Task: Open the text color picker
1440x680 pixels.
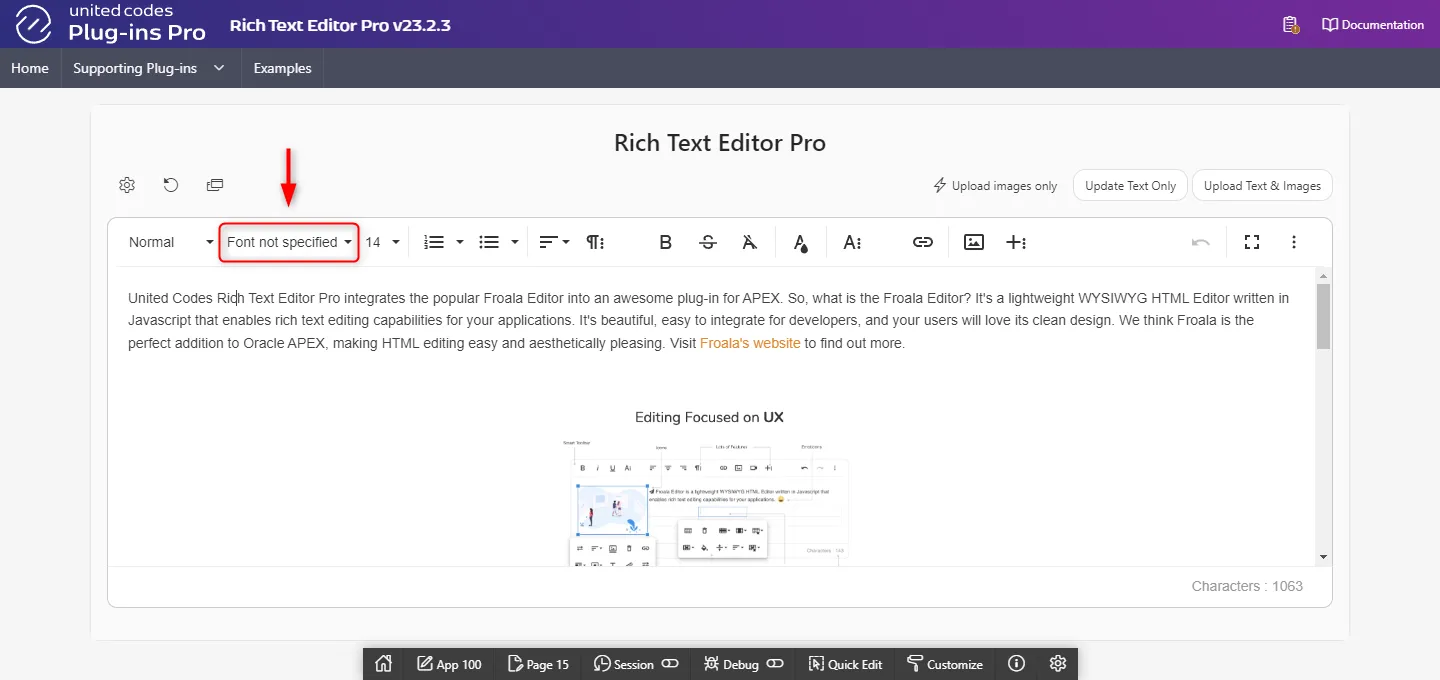Action: click(800, 242)
